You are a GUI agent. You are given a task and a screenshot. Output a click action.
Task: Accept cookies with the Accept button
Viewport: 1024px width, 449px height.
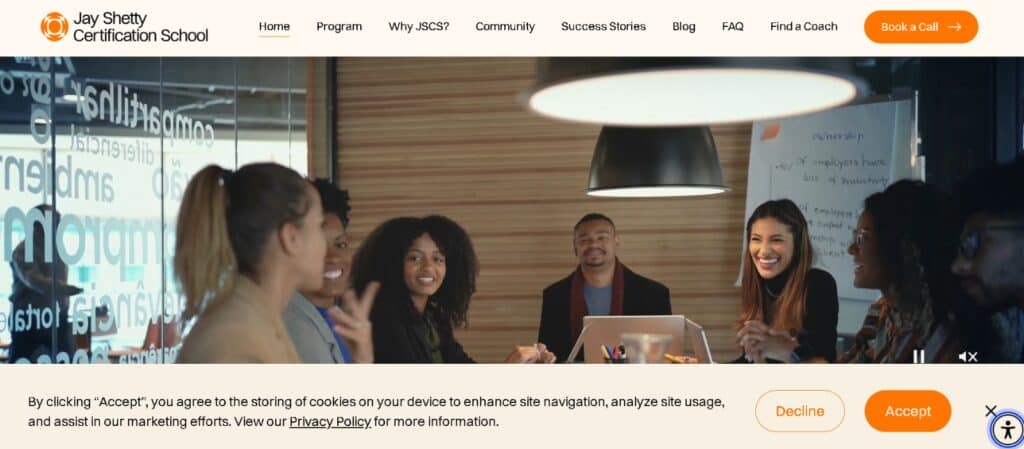[908, 411]
